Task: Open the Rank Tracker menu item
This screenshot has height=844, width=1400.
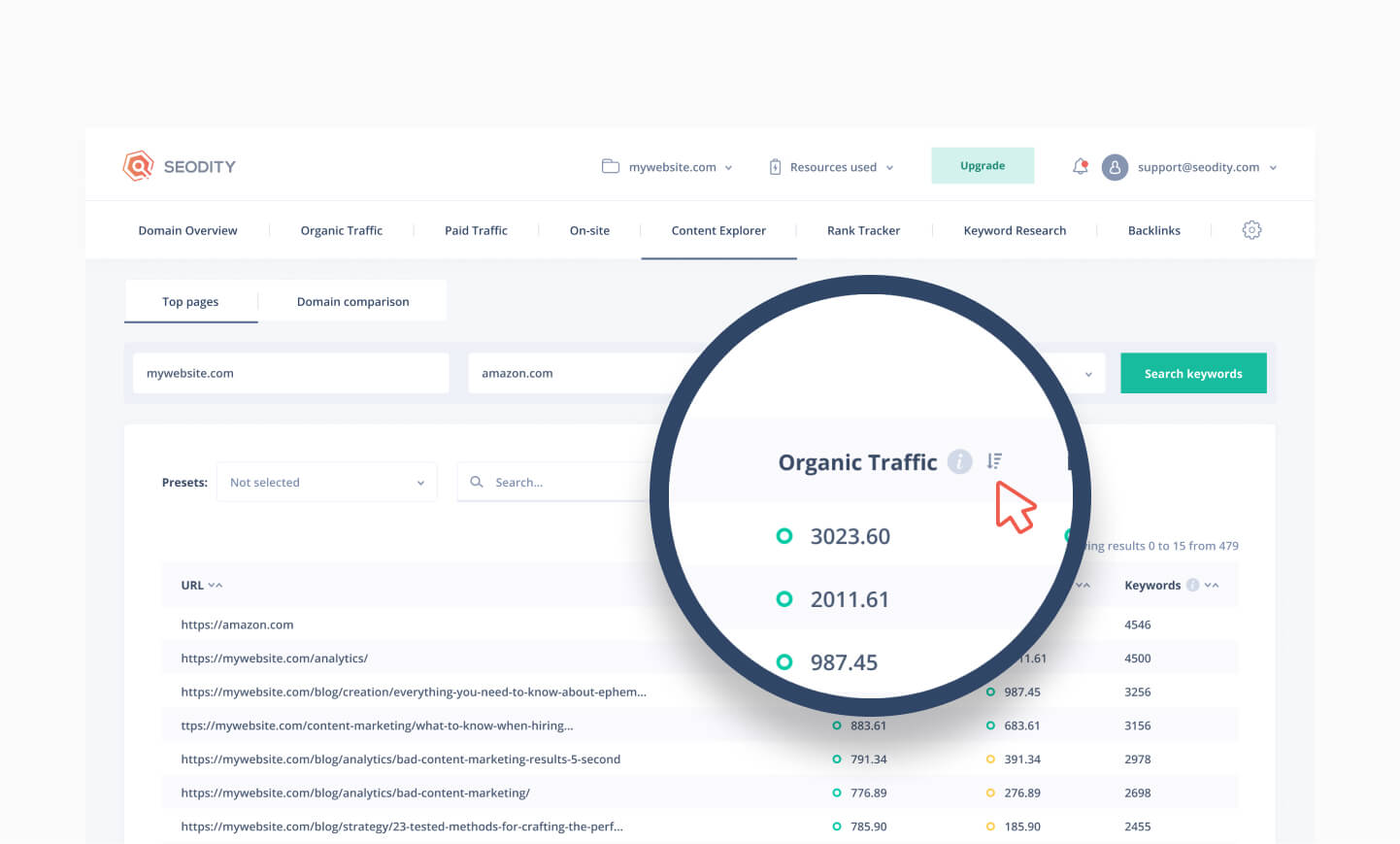Action: pos(863,230)
